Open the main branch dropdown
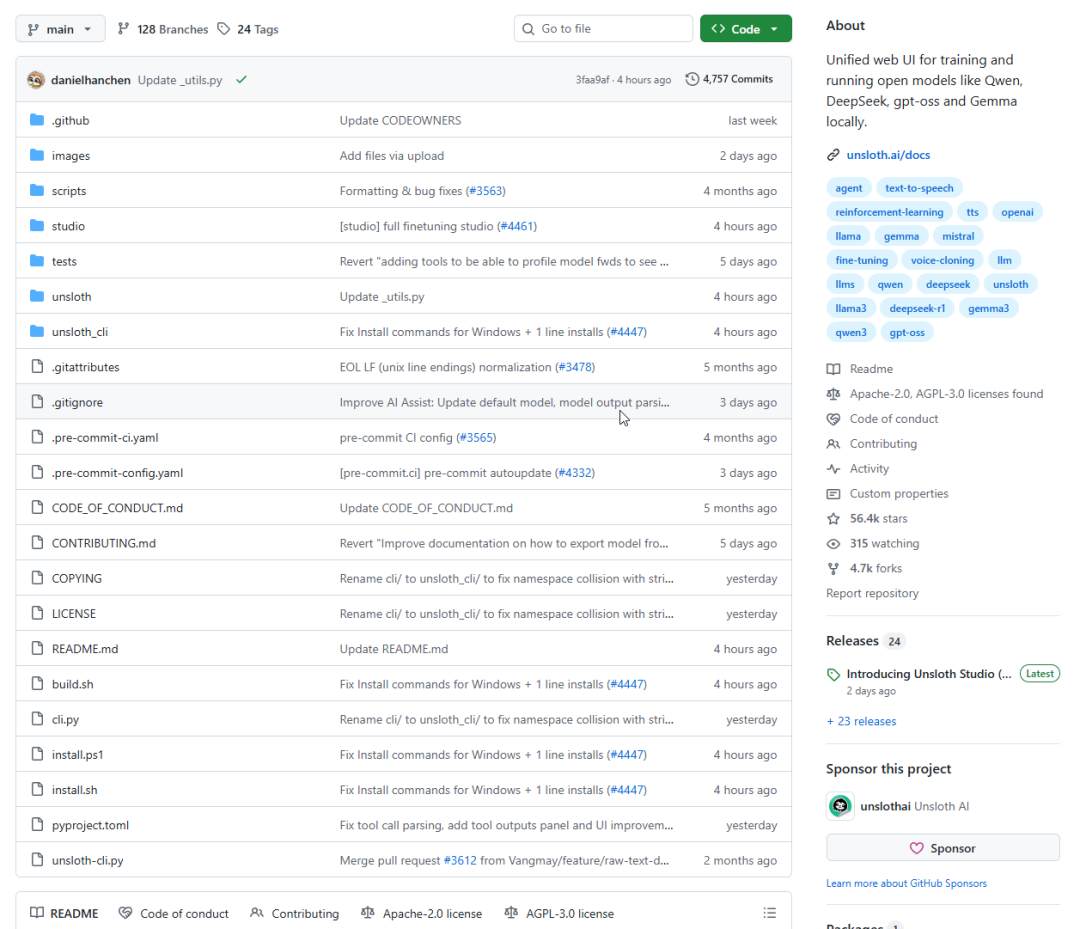The width and height of the screenshot is (1080, 929). 60,29
